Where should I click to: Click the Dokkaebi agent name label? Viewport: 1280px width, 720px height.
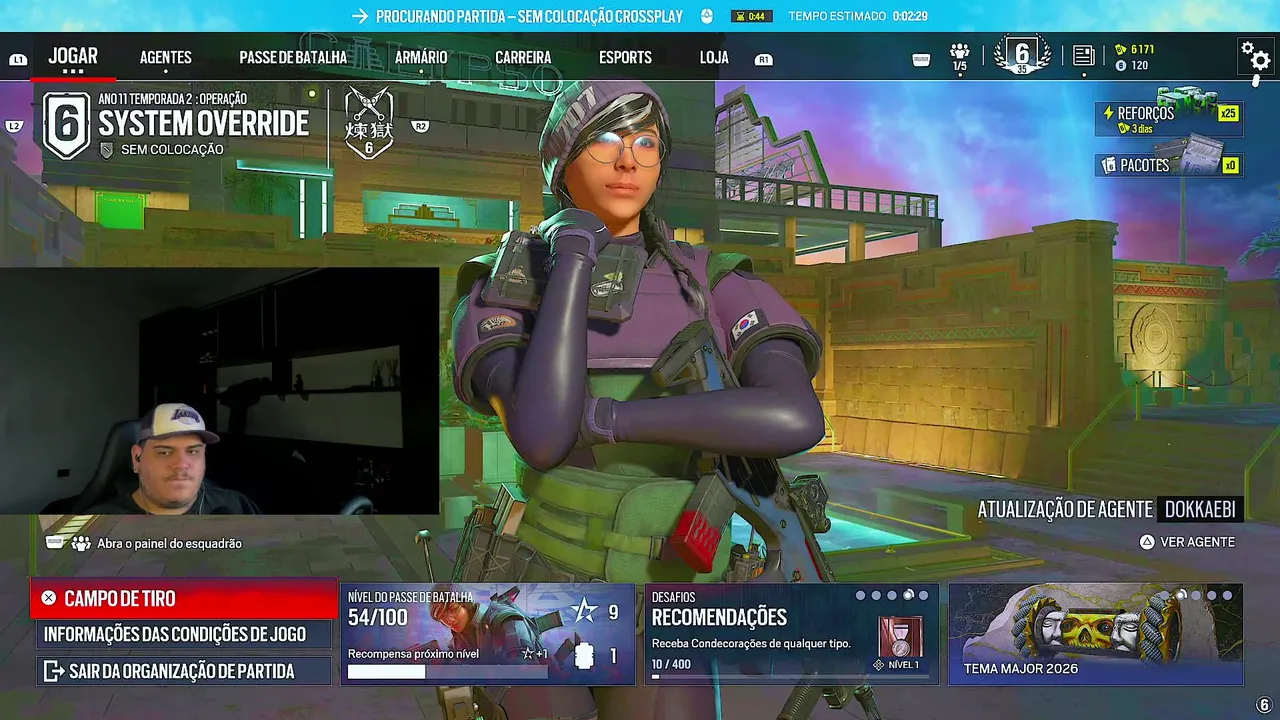pos(1200,509)
